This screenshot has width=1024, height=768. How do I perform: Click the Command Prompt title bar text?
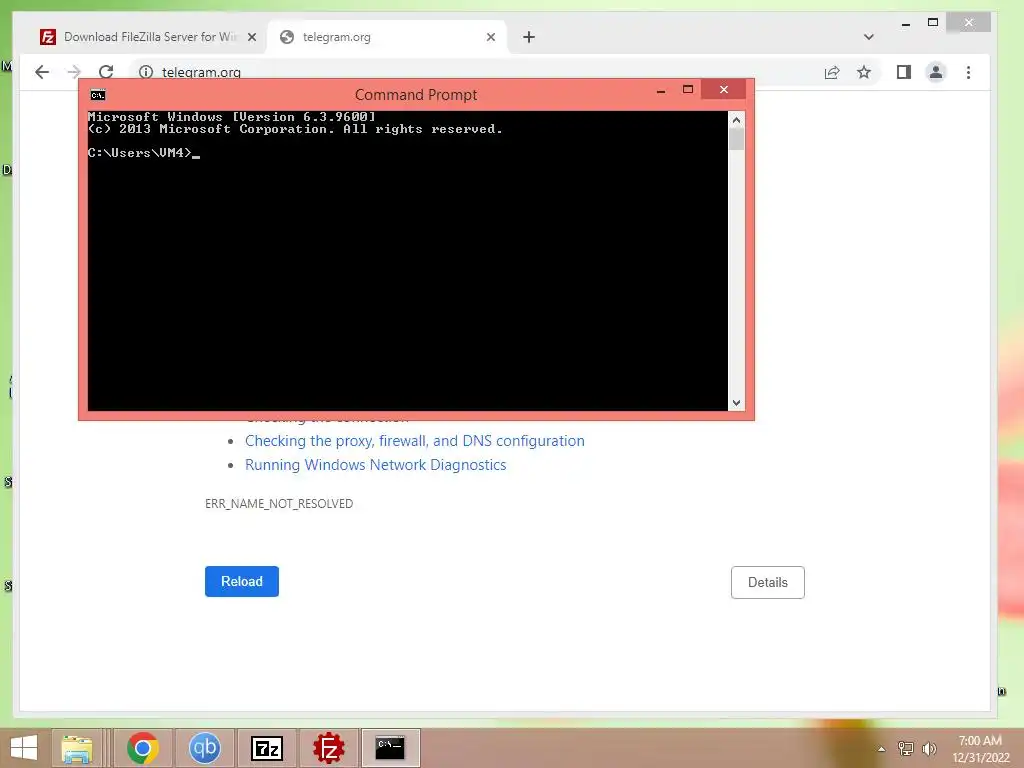point(416,95)
